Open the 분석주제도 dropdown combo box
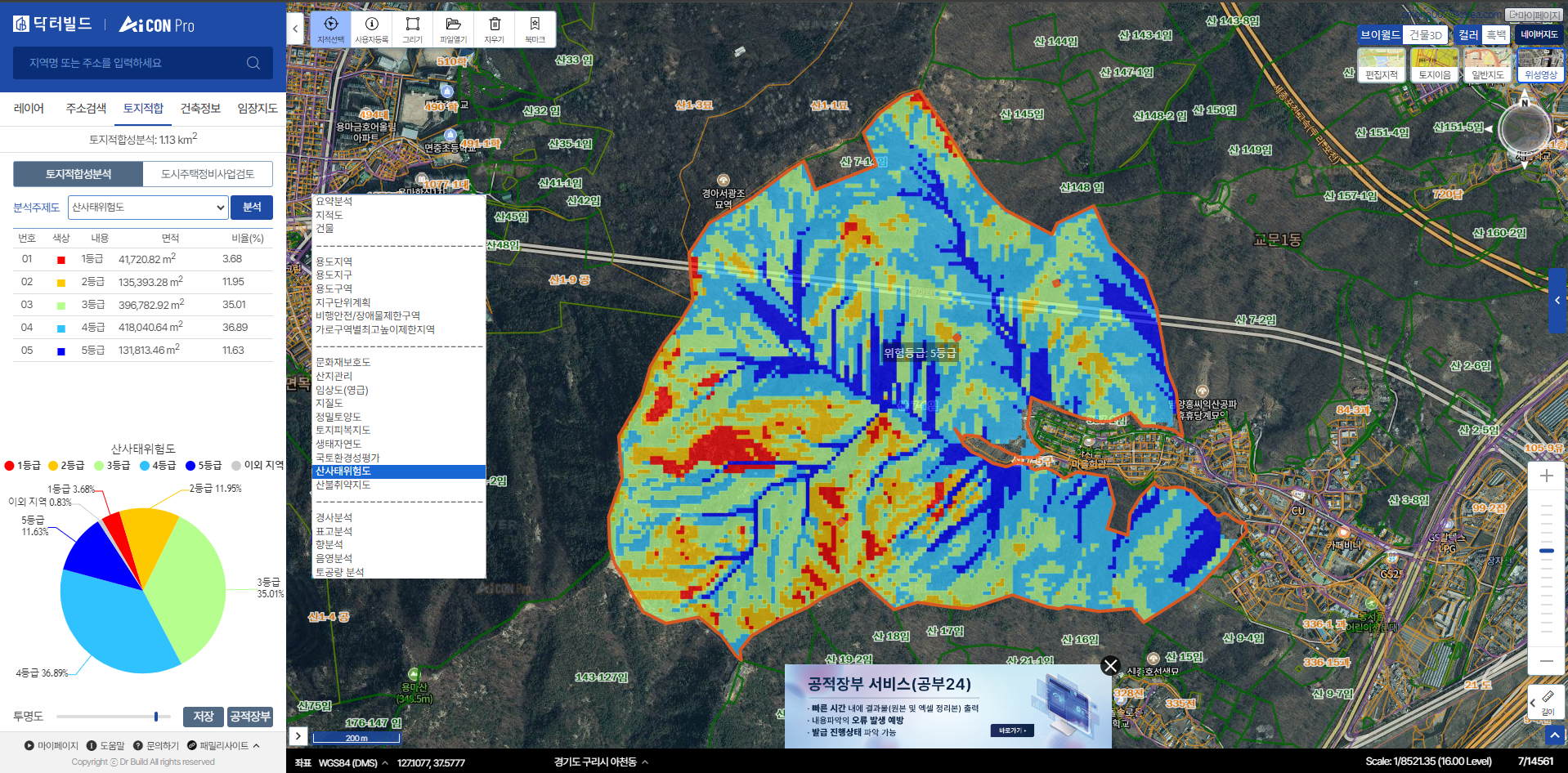The width and height of the screenshot is (1568, 773). coord(148,208)
